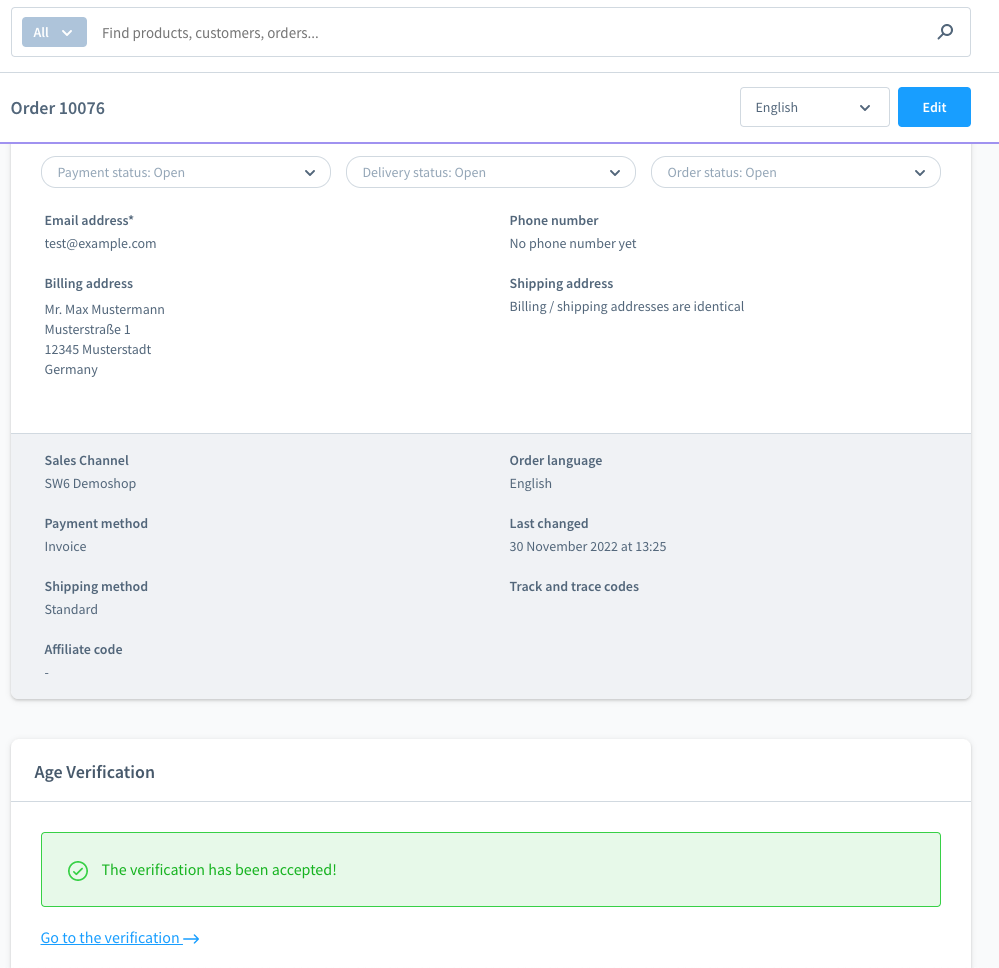
Task: Click the Age Verification card title
Action: click(x=94, y=772)
